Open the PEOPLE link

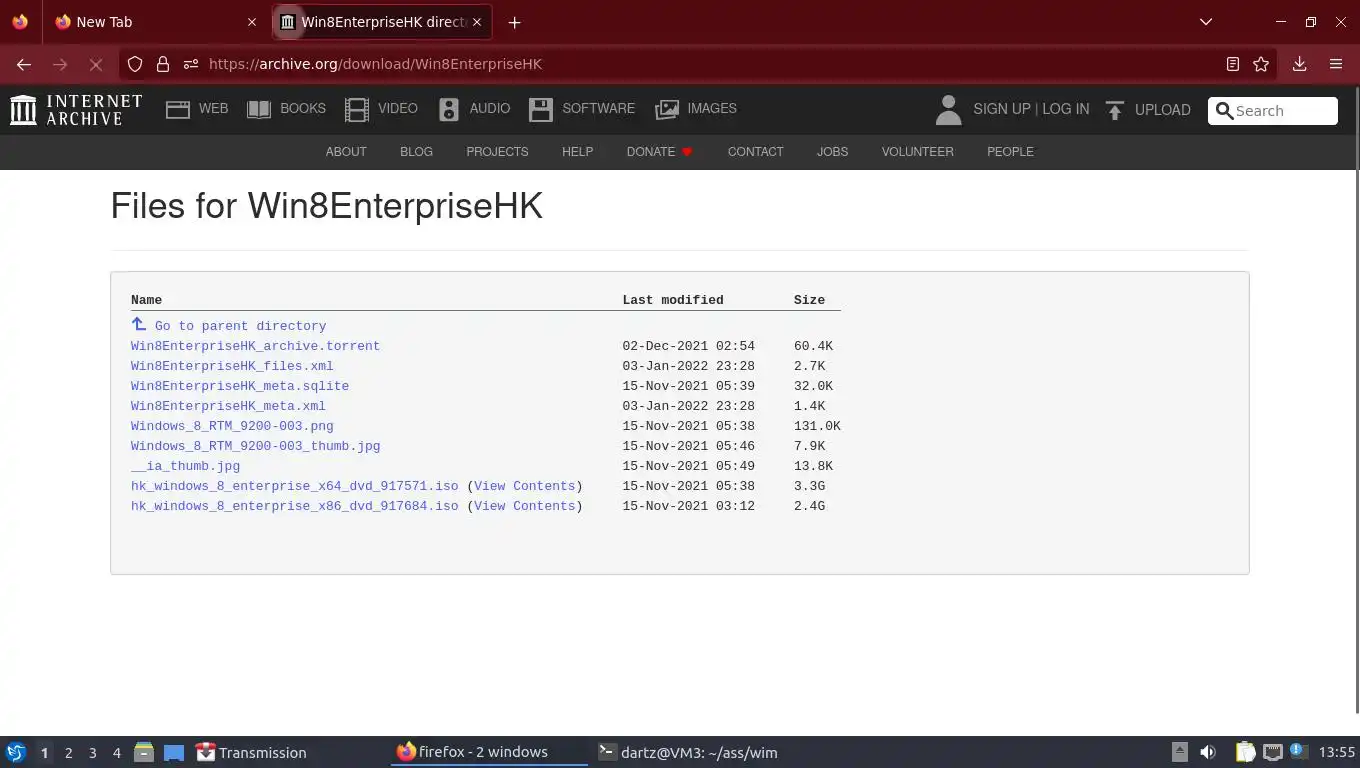pos(1010,152)
